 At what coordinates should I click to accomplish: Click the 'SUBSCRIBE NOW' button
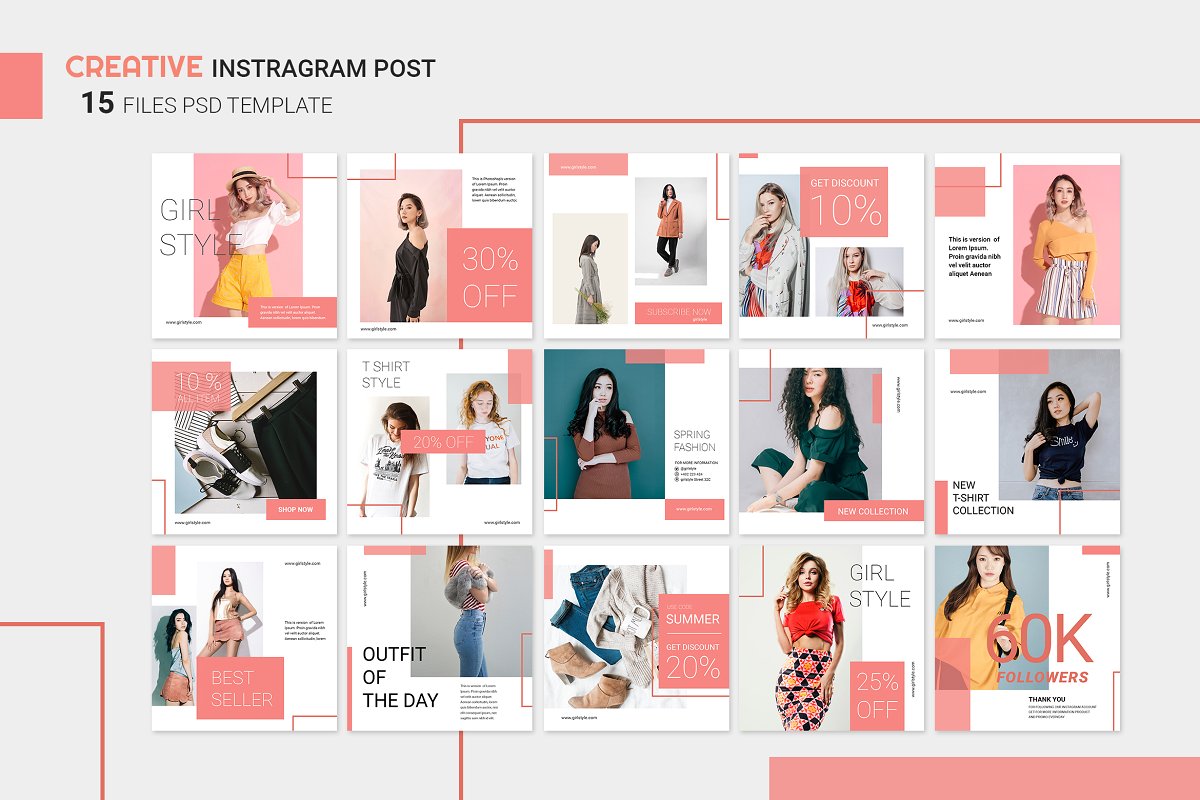678,313
